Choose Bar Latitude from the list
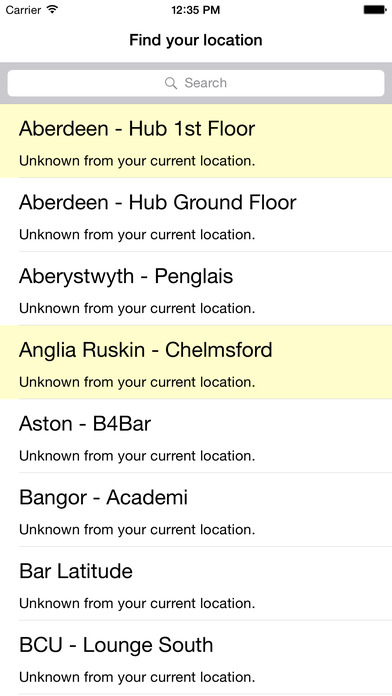The height and width of the screenshot is (696, 392). tap(196, 583)
